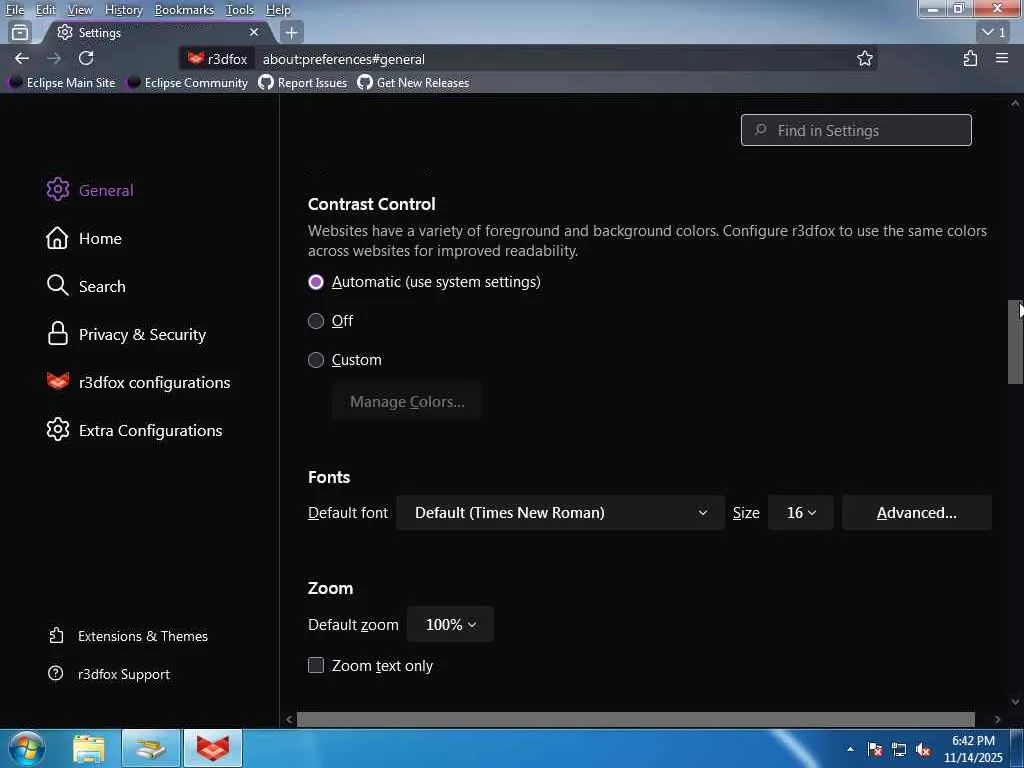
Task: Open the extensions puzzle icon in toolbar
Action: pos(970,59)
